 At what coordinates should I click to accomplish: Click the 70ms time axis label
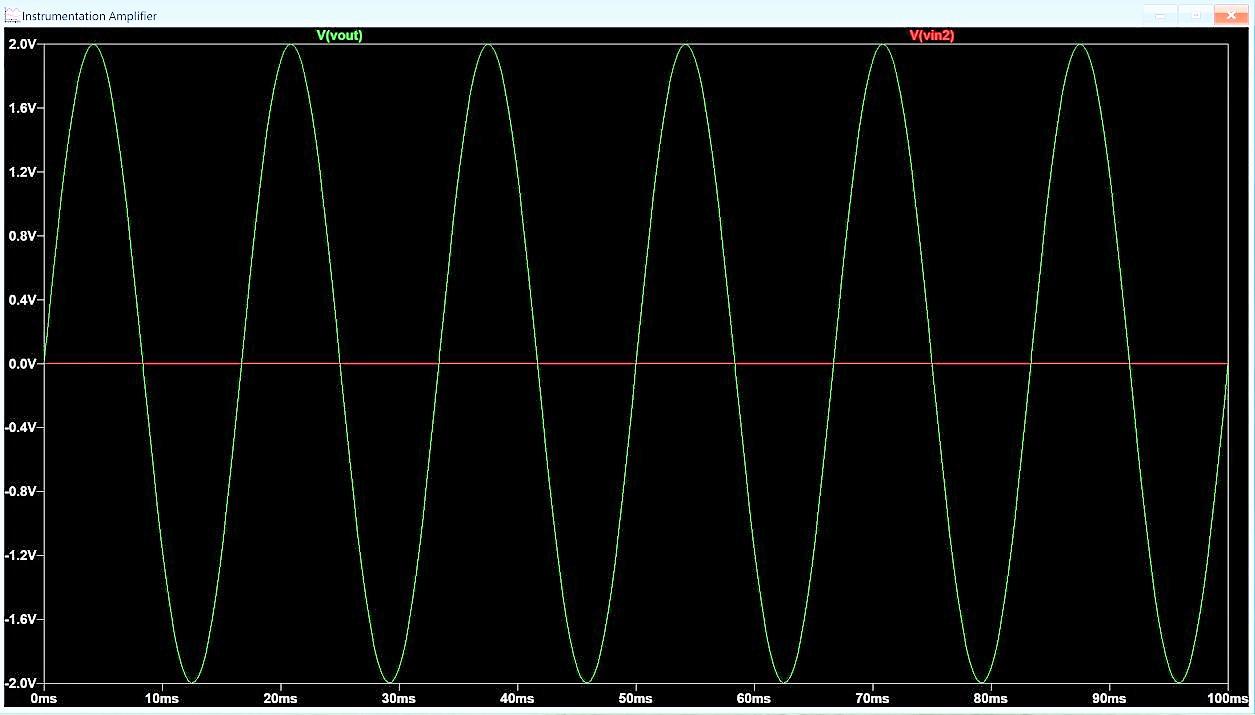click(872, 698)
